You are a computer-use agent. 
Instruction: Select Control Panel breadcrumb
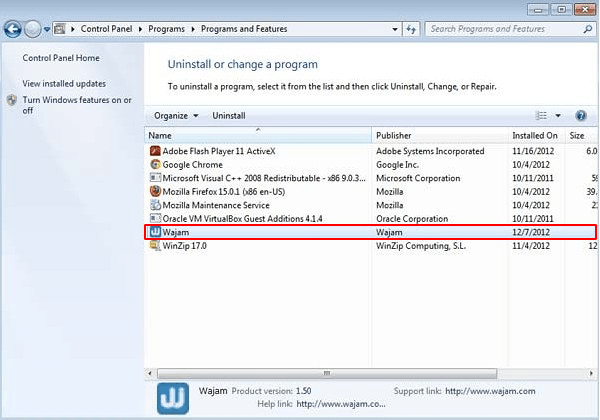point(106,29)
